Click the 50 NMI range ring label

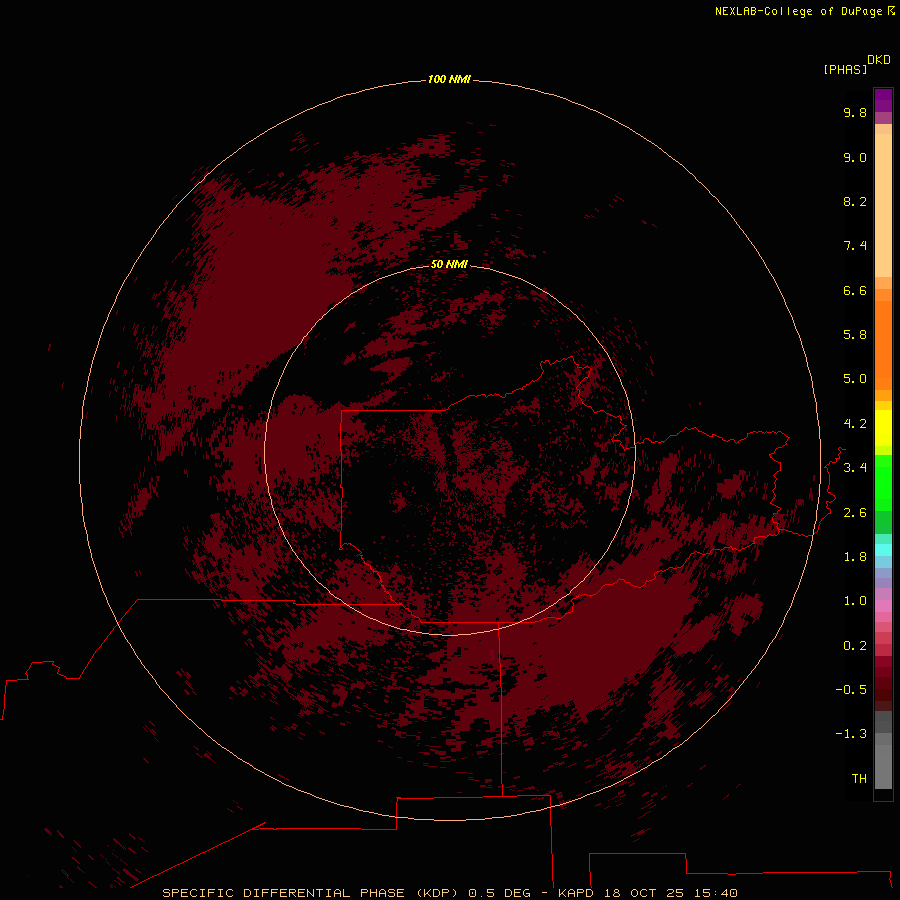point(449,264)
